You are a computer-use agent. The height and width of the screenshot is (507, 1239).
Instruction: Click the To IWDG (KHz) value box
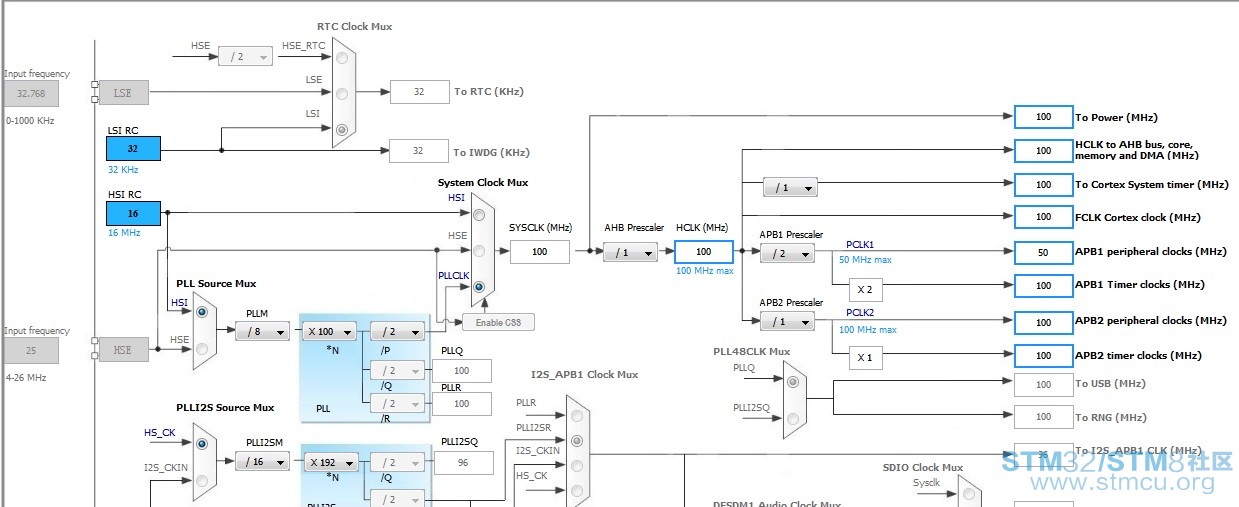419,151
